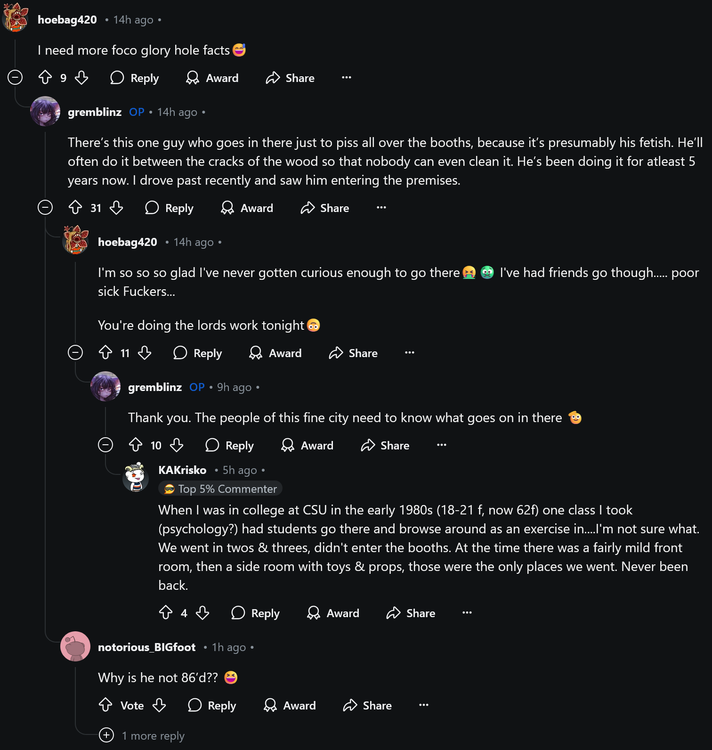Click the Top 5% Commenter badge
This screenshot has width=712, height=750.
tap(220, 489)
